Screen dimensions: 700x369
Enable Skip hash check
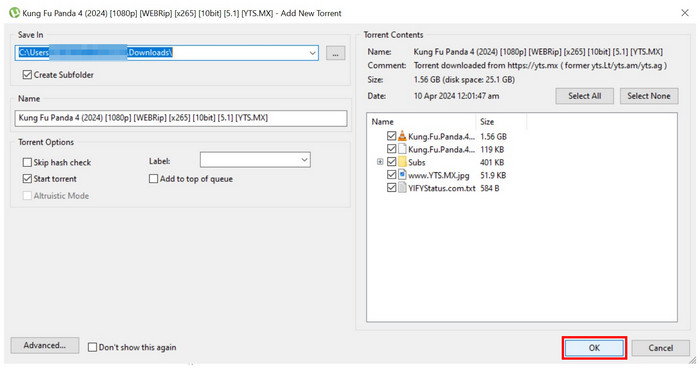27,162
